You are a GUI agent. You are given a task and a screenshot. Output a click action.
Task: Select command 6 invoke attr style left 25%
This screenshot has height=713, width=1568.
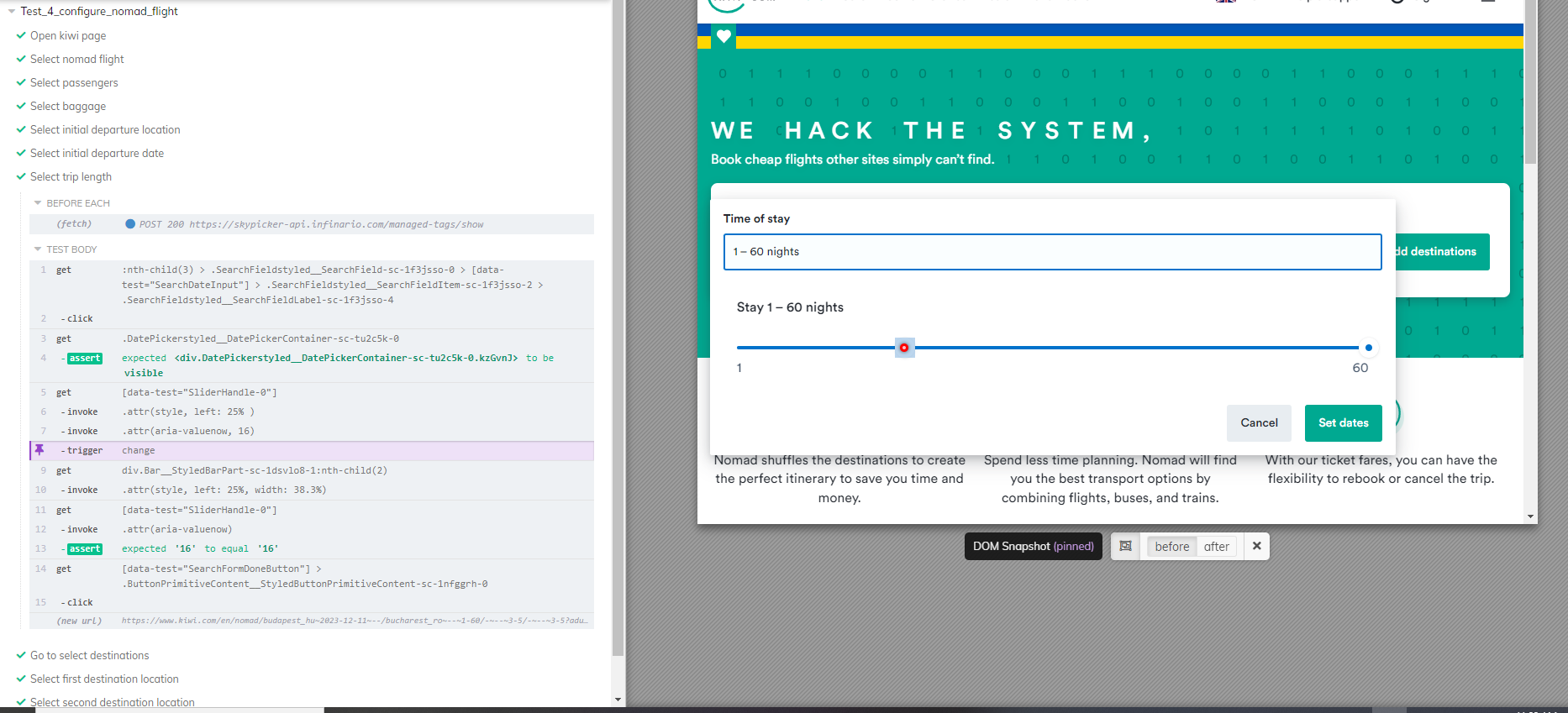point(312,412)
